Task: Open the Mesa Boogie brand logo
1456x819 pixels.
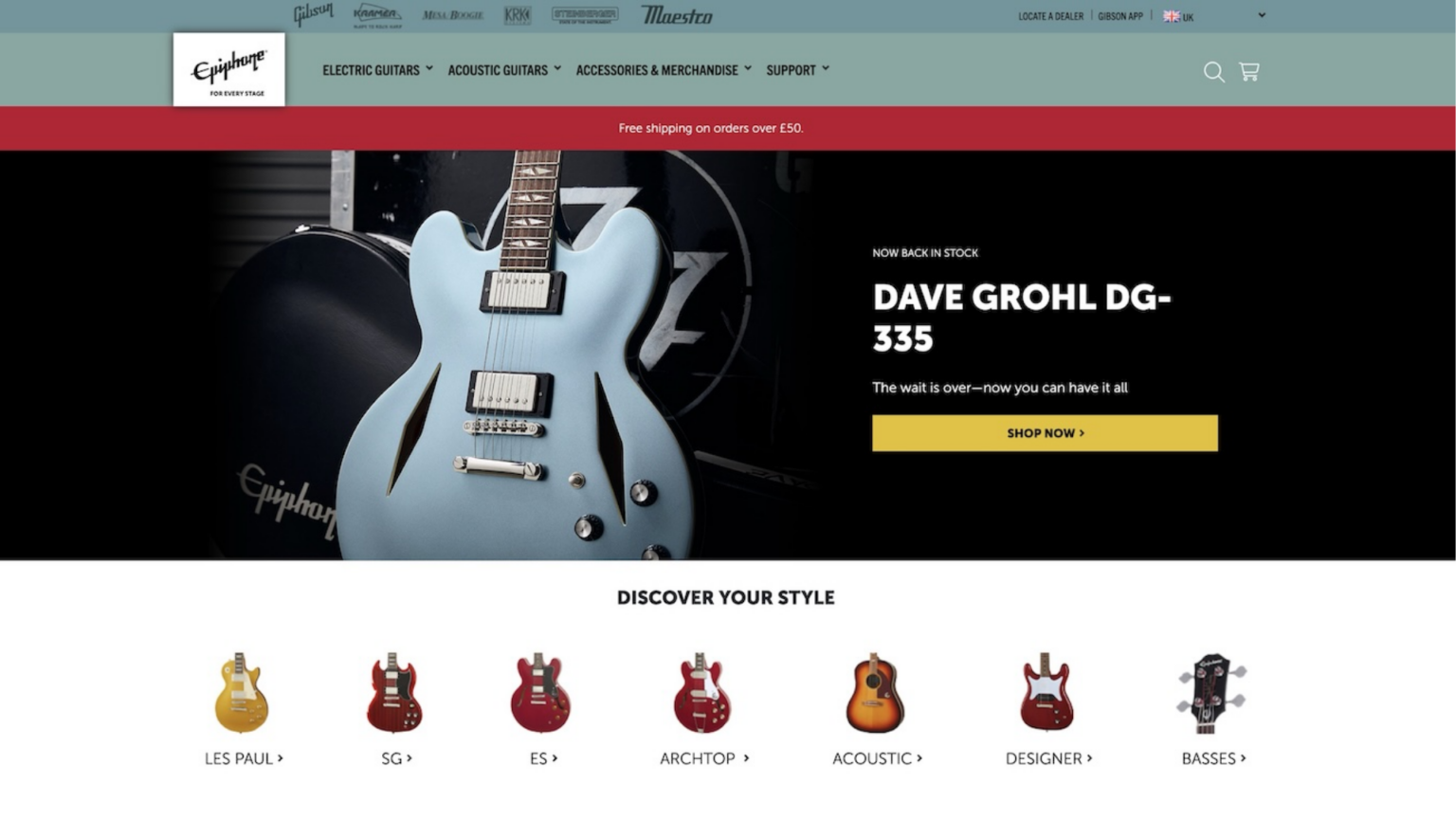Action: tap(453, 15)
